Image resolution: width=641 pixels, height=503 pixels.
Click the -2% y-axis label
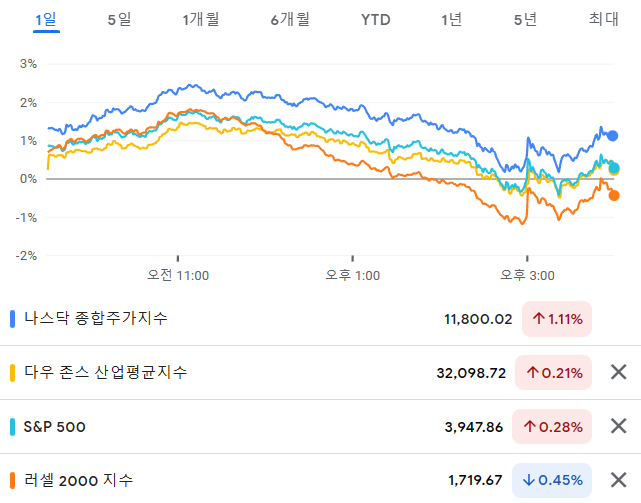pos(26,256)
